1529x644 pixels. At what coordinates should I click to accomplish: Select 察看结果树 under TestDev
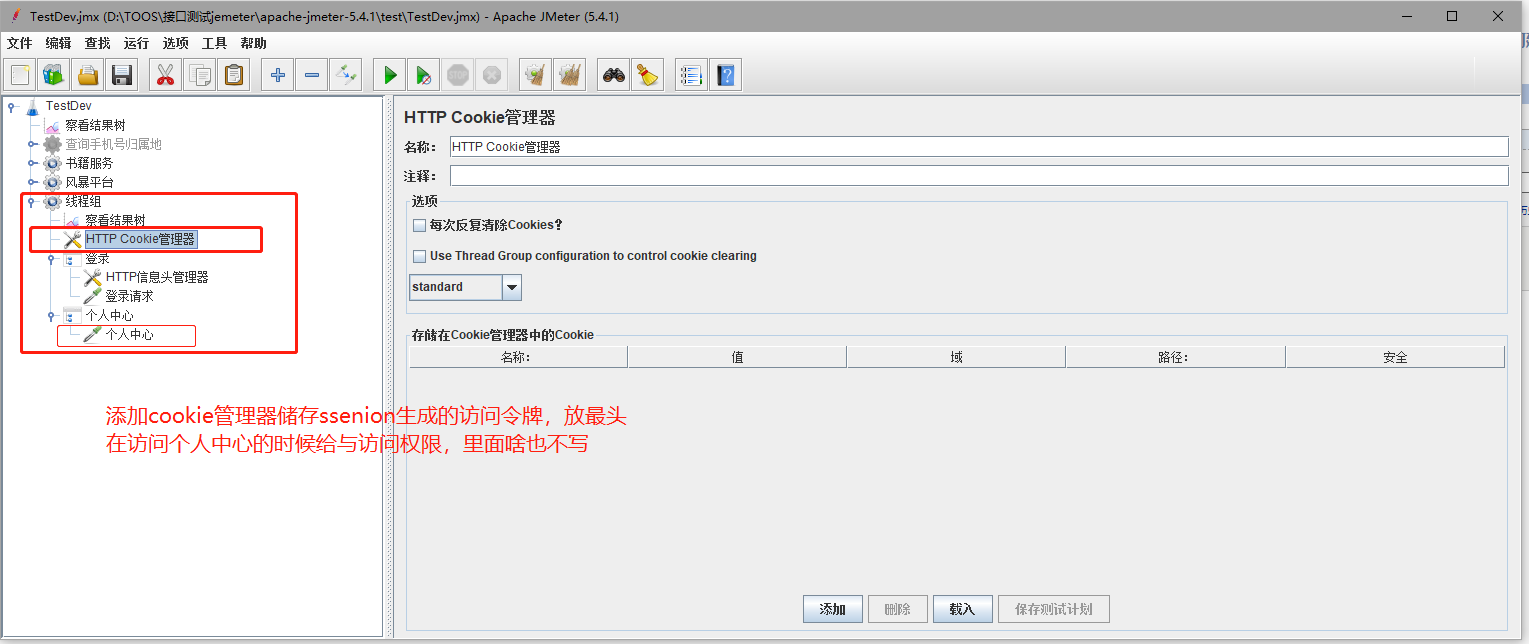click(95, 125)
